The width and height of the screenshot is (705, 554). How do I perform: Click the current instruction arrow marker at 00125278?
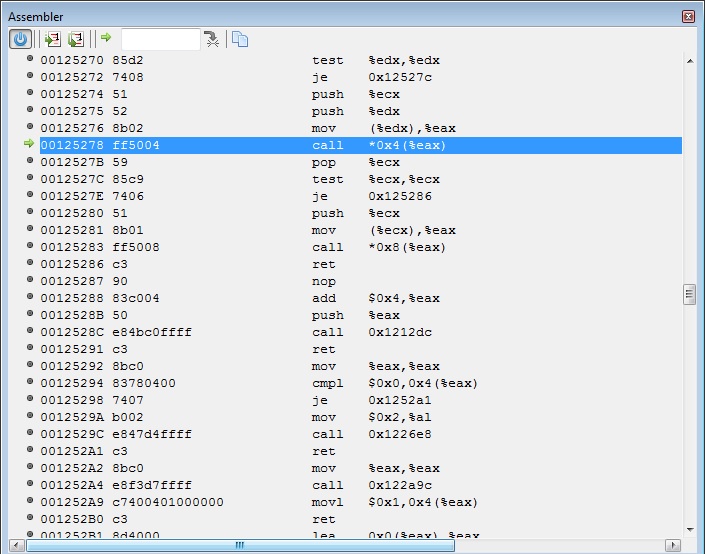tap(29, 143)
